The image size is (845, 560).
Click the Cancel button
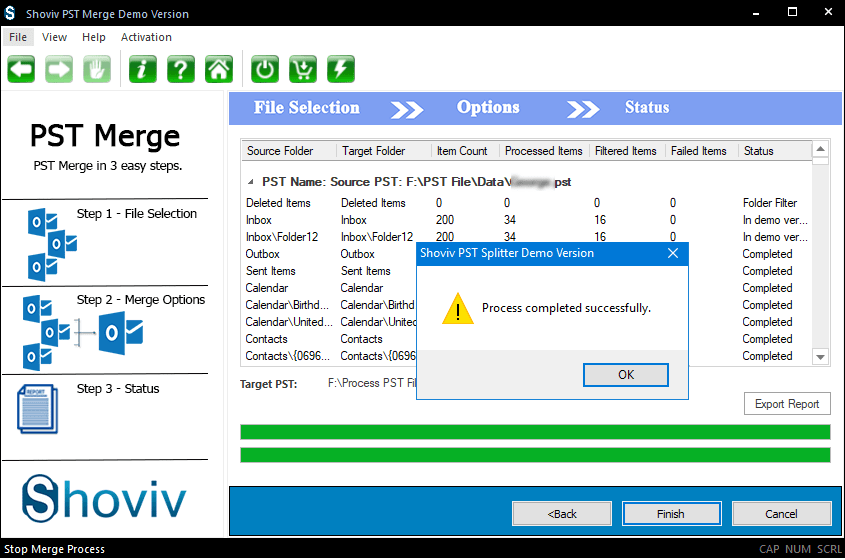click(x=781, y=514)
